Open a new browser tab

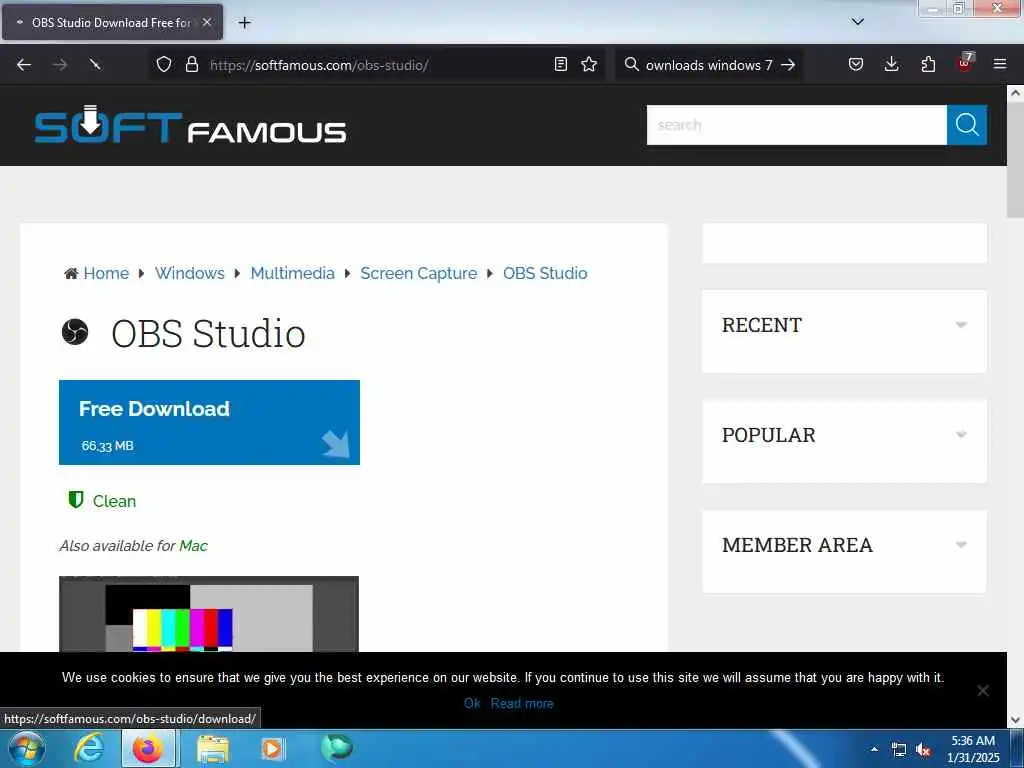244,23
